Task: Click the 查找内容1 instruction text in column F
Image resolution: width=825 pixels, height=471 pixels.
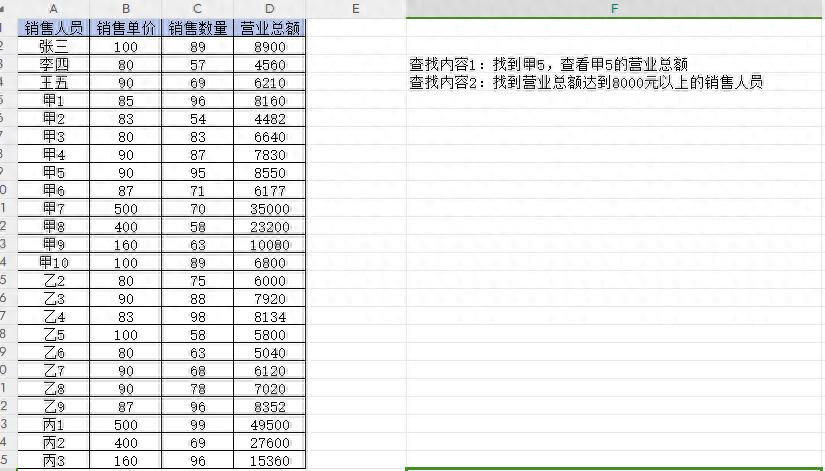Action: [549, 64]
